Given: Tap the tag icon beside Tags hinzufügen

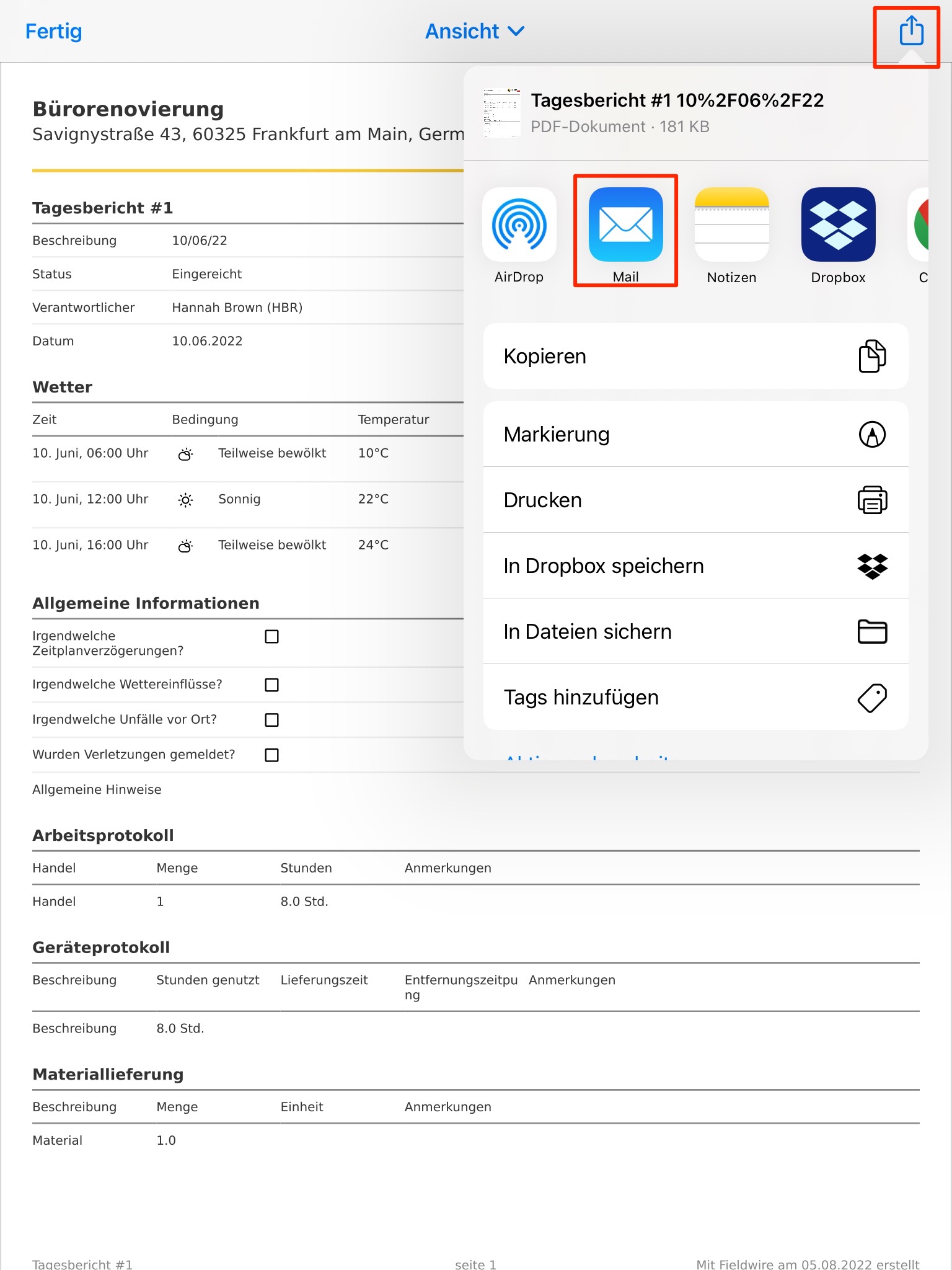Looking at the screenshot, I should coord(872,698).
